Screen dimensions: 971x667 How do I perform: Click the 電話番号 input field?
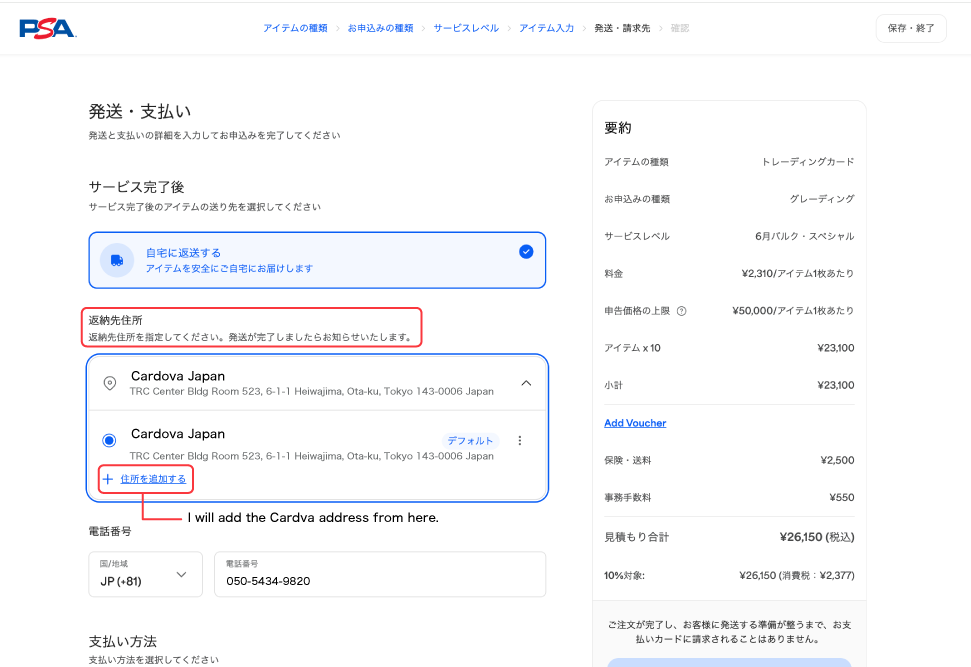pos(380,575)
